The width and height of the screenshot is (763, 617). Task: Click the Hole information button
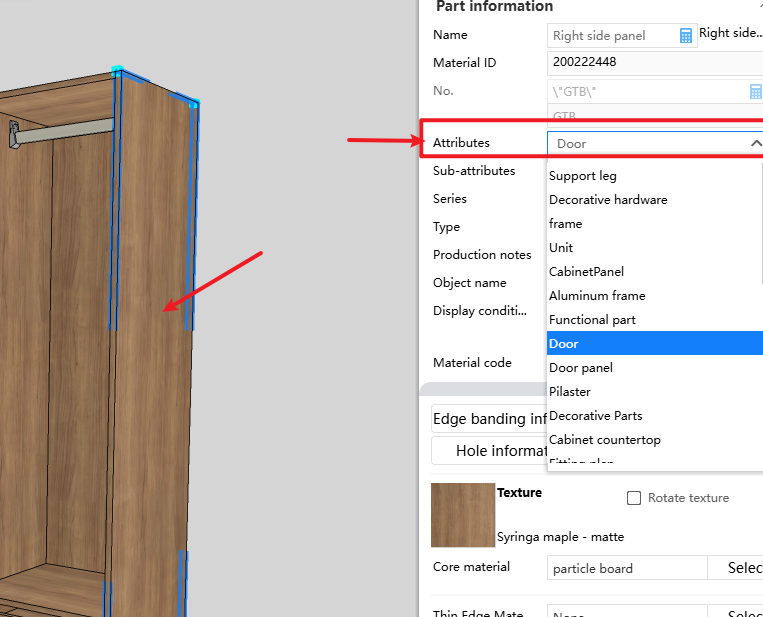(489, 451)
